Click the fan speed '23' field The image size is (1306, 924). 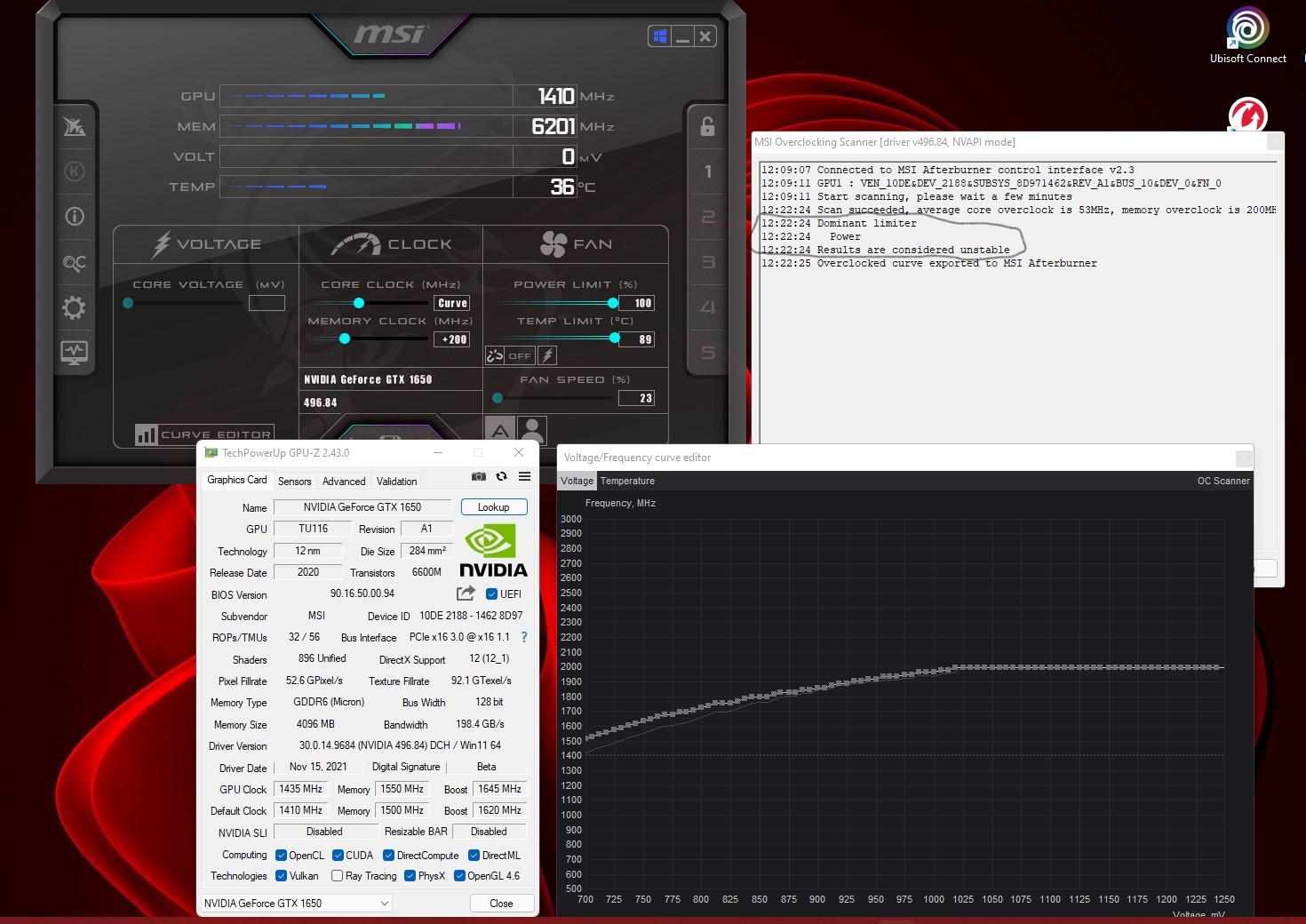click(637, 398)
